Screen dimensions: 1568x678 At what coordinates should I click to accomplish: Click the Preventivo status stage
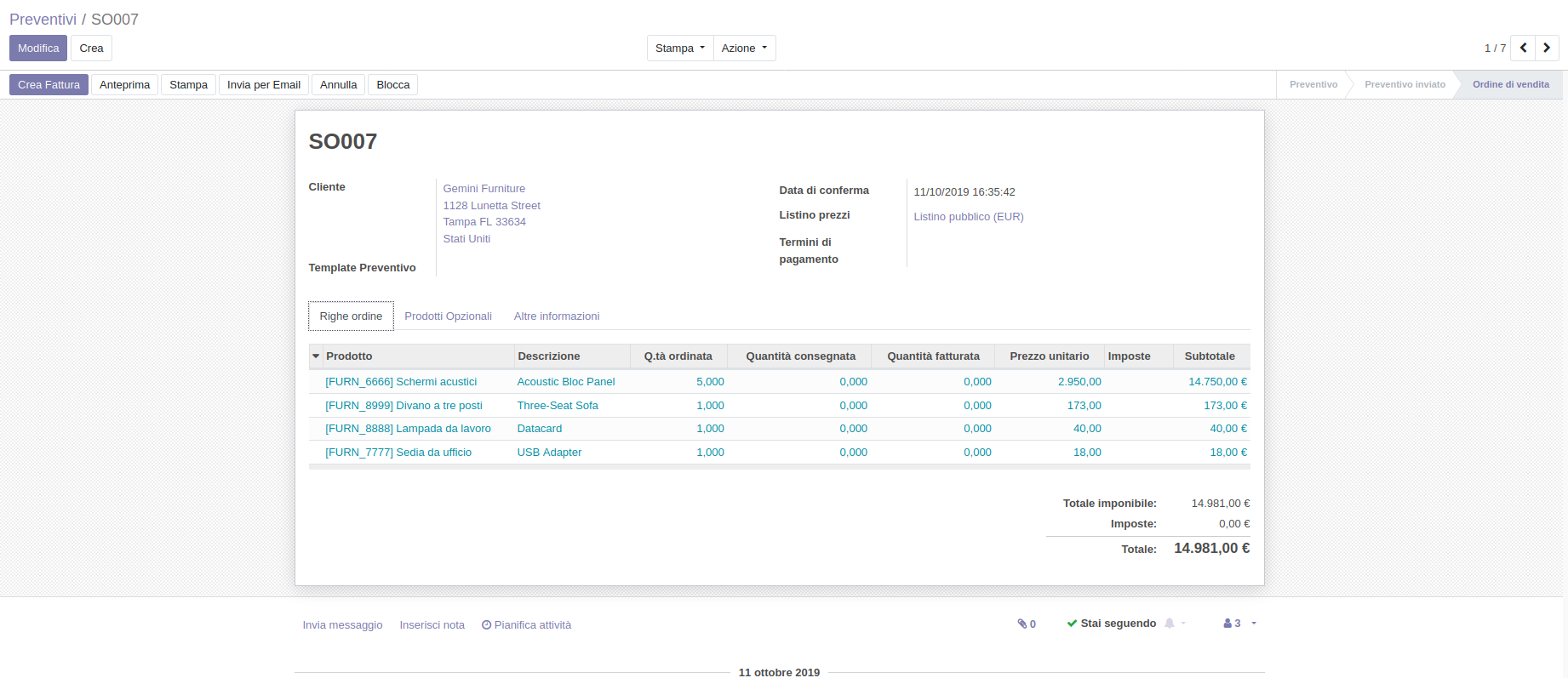pos(1313,84)
